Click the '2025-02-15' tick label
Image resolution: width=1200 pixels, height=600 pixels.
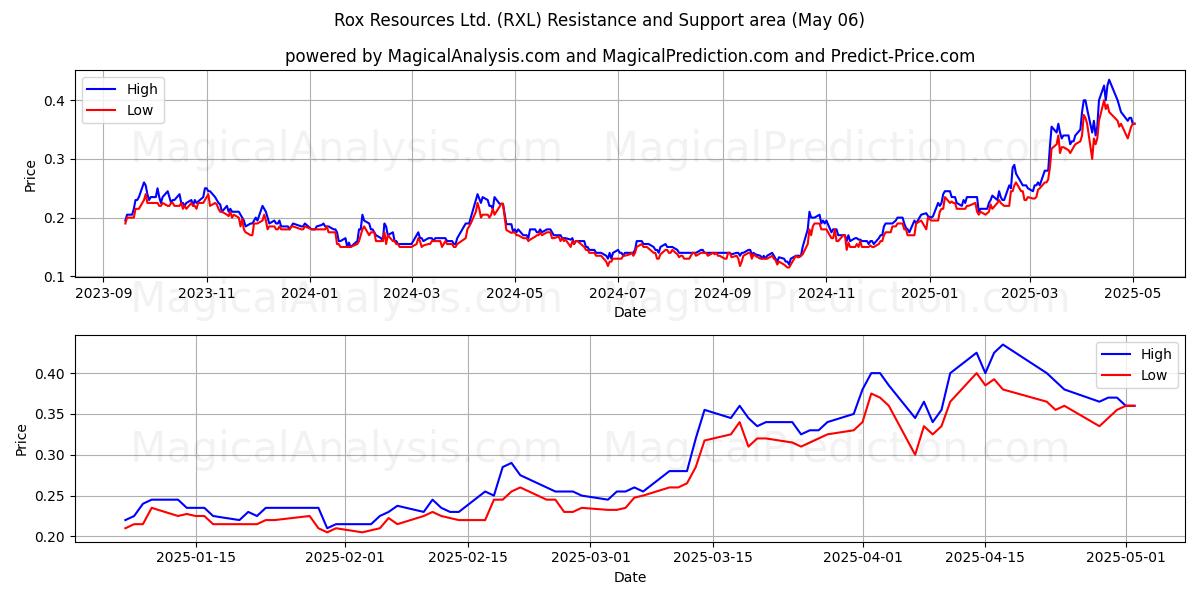point(467,558)
